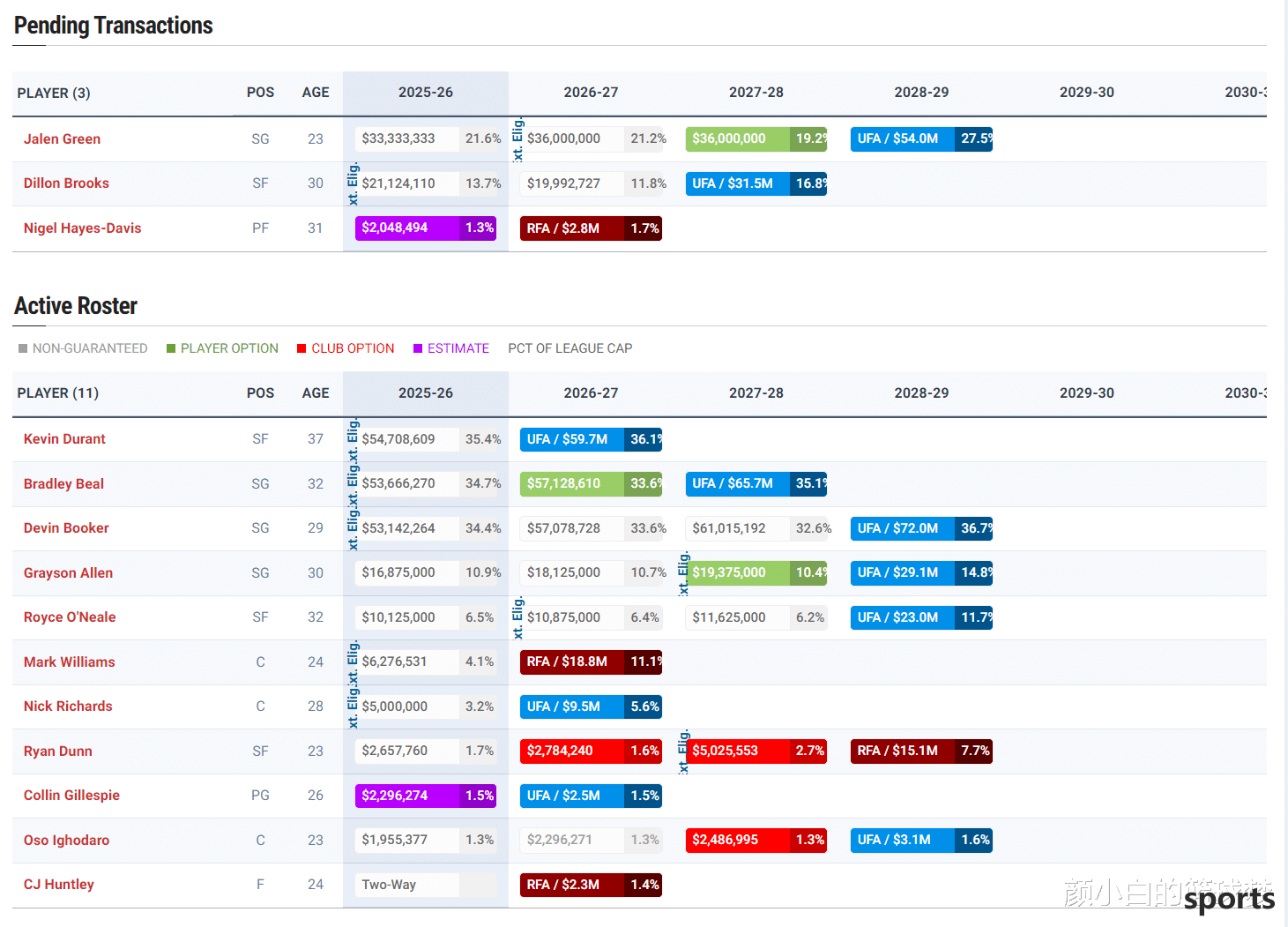Select Mark Williams player link
The height and width of the screenshot is (927, 1288).
pyautogui.click(x=69, y=662)
